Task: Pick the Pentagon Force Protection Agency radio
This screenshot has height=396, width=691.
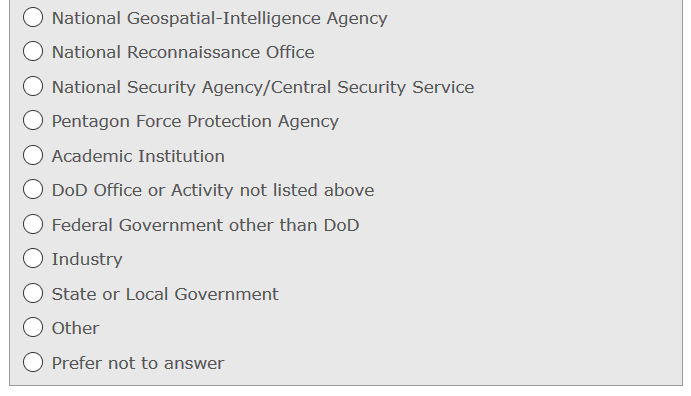Action: point(33,120)
